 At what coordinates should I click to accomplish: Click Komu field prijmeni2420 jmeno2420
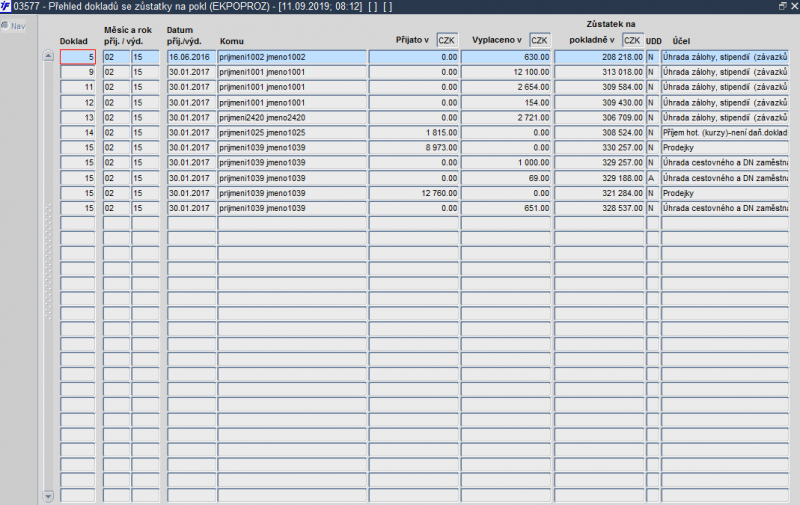click(x=292, y=117)
